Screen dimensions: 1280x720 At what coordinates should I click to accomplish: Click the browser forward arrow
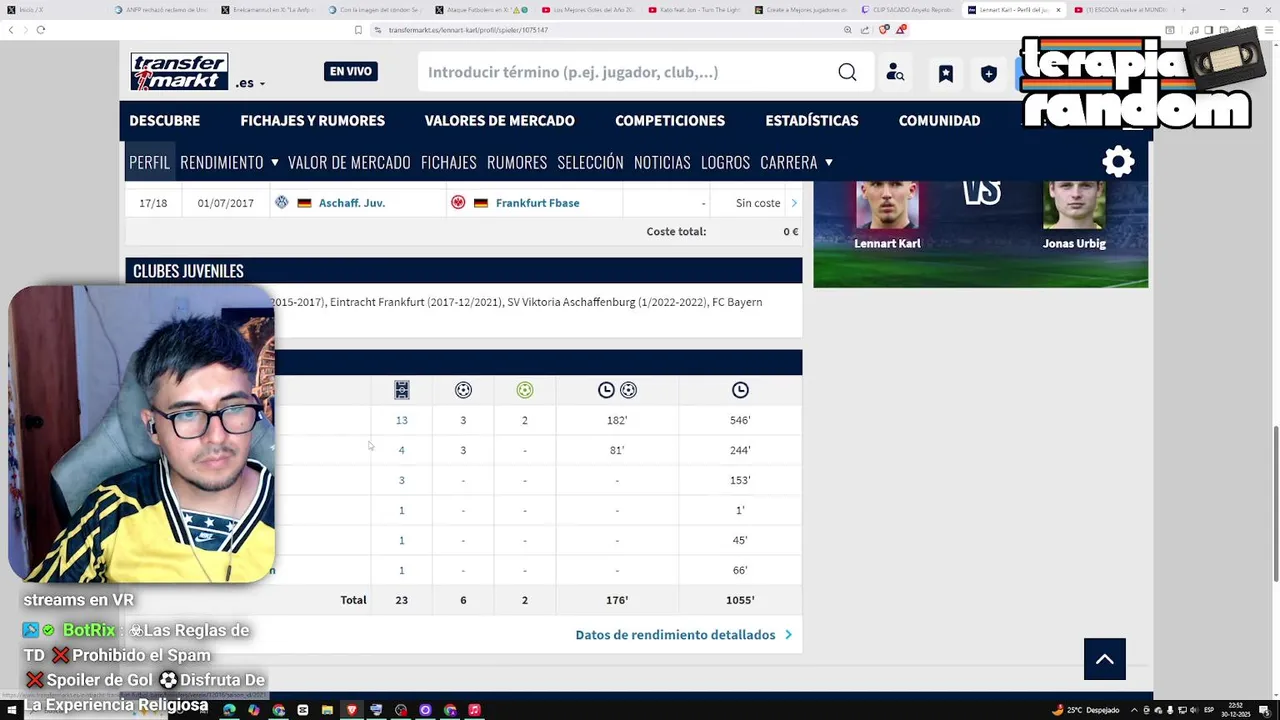click(x=25, y=30)
